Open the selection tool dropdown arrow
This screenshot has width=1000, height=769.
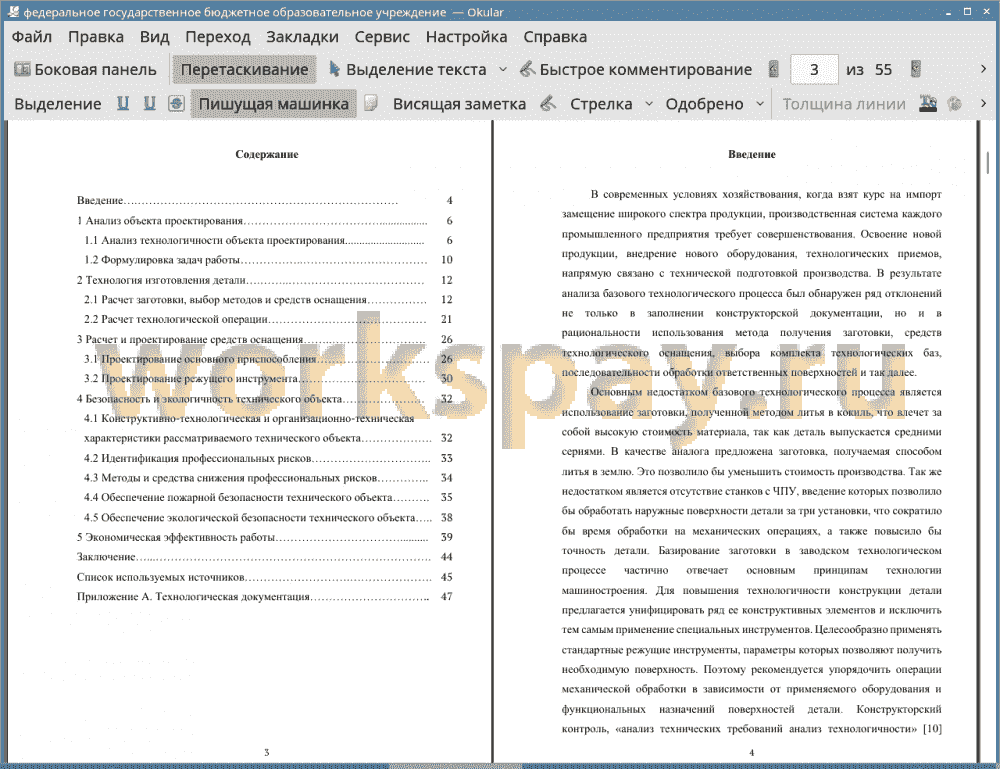(503, 70)
